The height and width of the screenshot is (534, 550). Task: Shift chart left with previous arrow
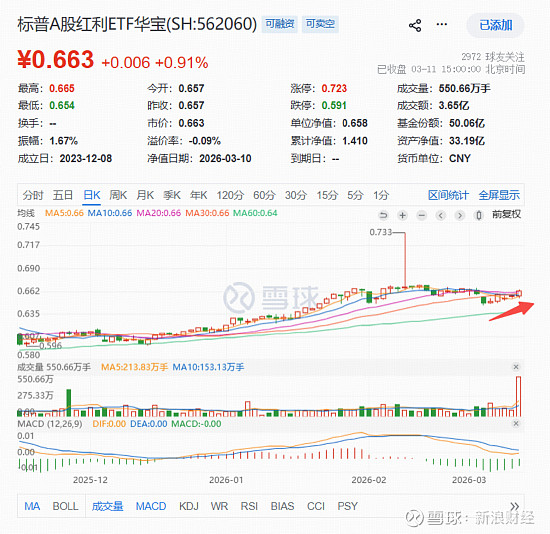[x=441, y=215]
